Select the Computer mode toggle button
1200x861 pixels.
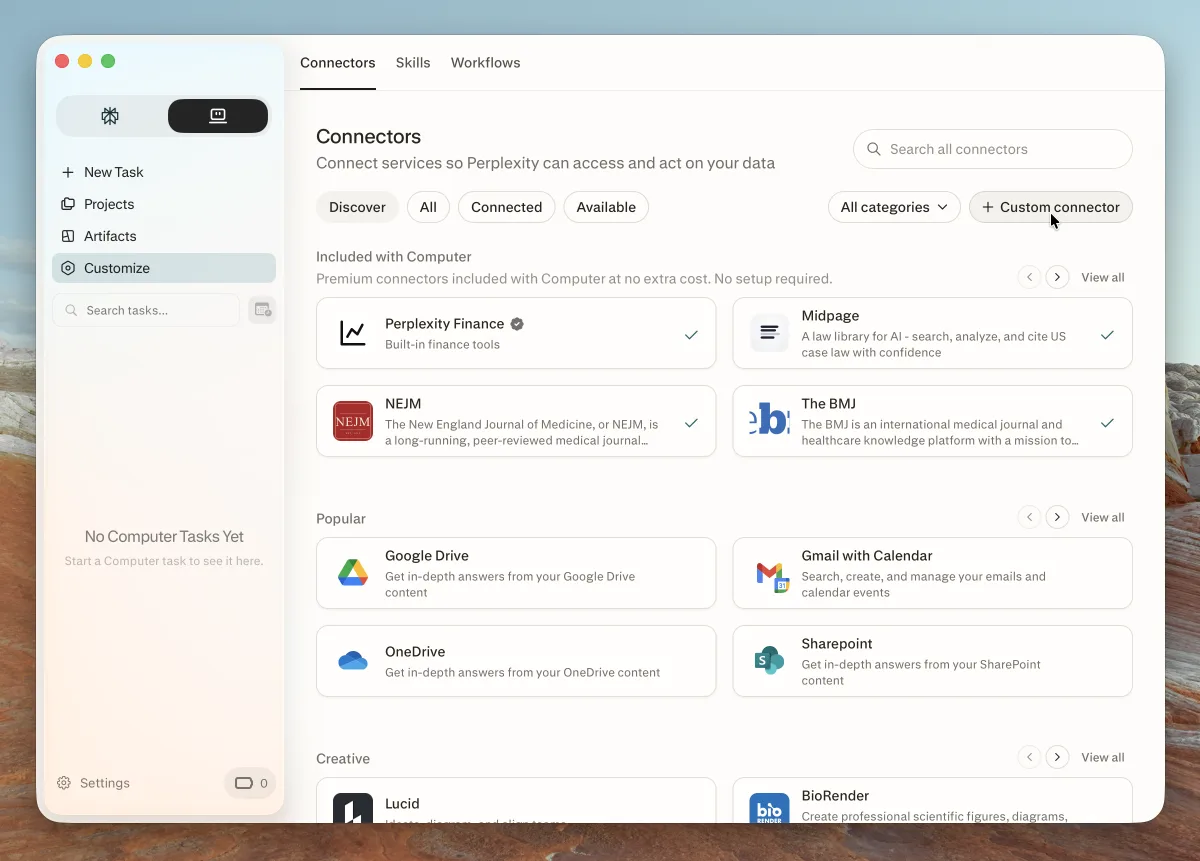tap(218, 116)
